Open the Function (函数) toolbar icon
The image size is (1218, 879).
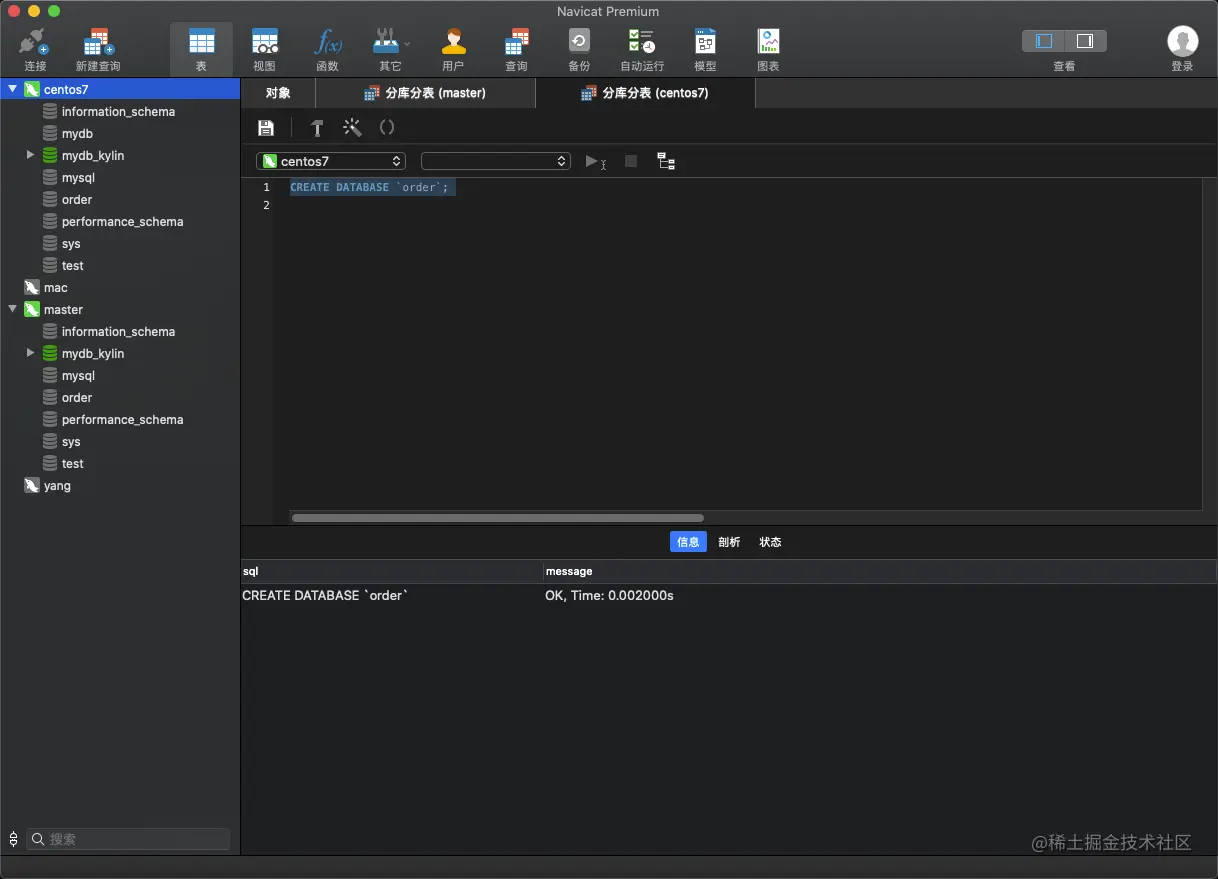coord(327,49)
